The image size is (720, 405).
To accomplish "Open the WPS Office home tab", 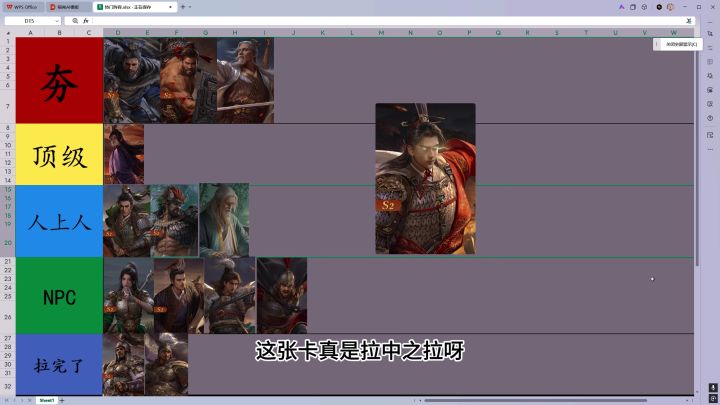I will click(x=22, y=7).
